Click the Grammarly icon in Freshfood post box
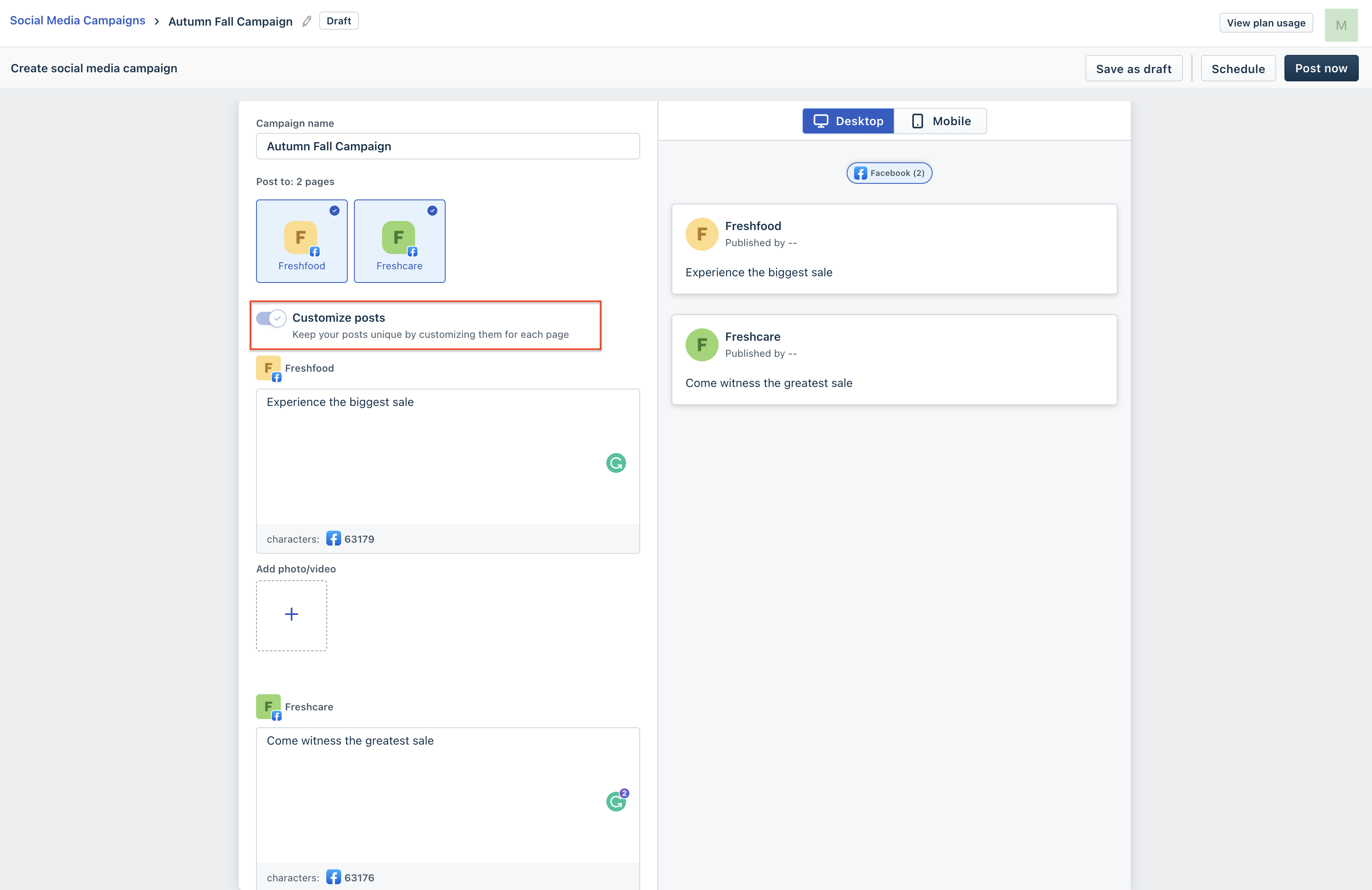Screen dimensions: 1372x890 pyautogui.click(x=616, y=463)
